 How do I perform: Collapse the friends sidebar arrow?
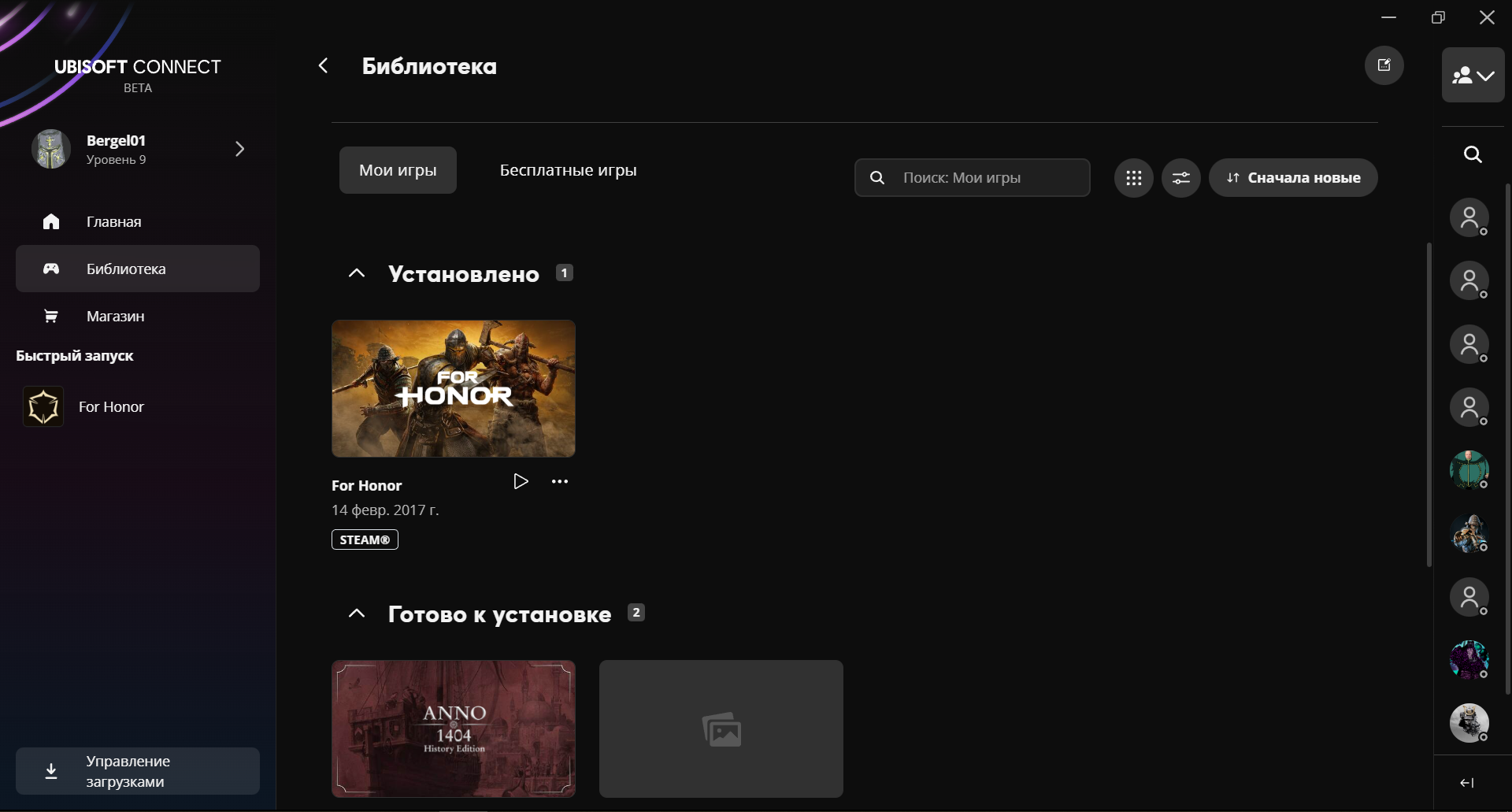(1467, 783)
